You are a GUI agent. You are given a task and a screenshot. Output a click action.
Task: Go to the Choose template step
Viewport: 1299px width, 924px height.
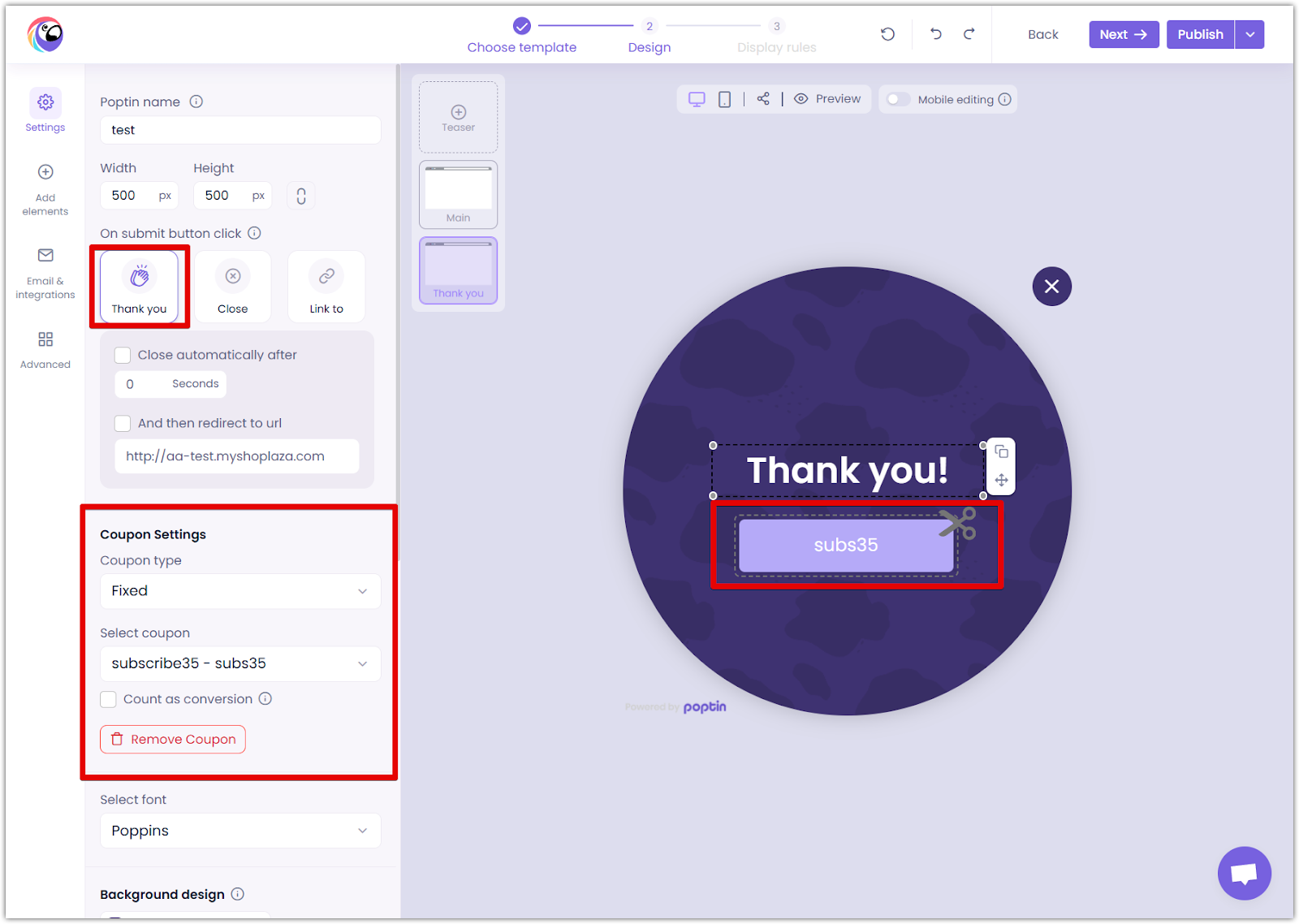(x=521, y=37)
